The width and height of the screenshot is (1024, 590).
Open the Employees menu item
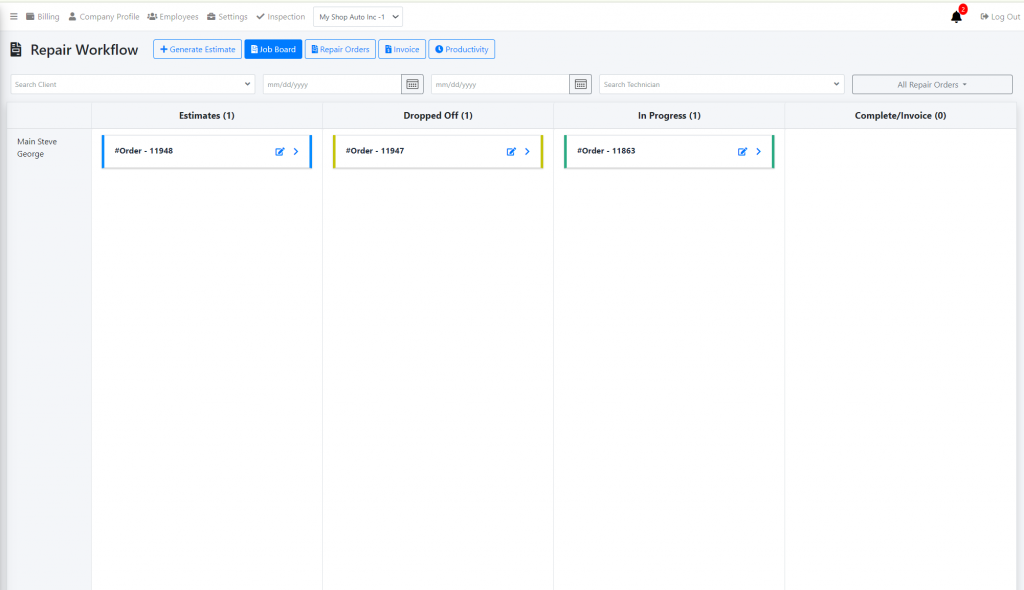(x=173, y=17)
